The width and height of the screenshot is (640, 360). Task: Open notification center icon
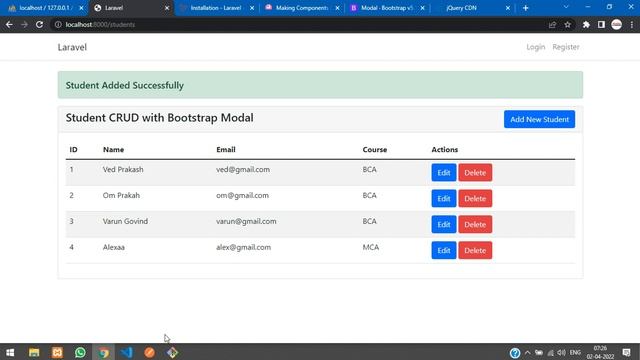(627, 353)
